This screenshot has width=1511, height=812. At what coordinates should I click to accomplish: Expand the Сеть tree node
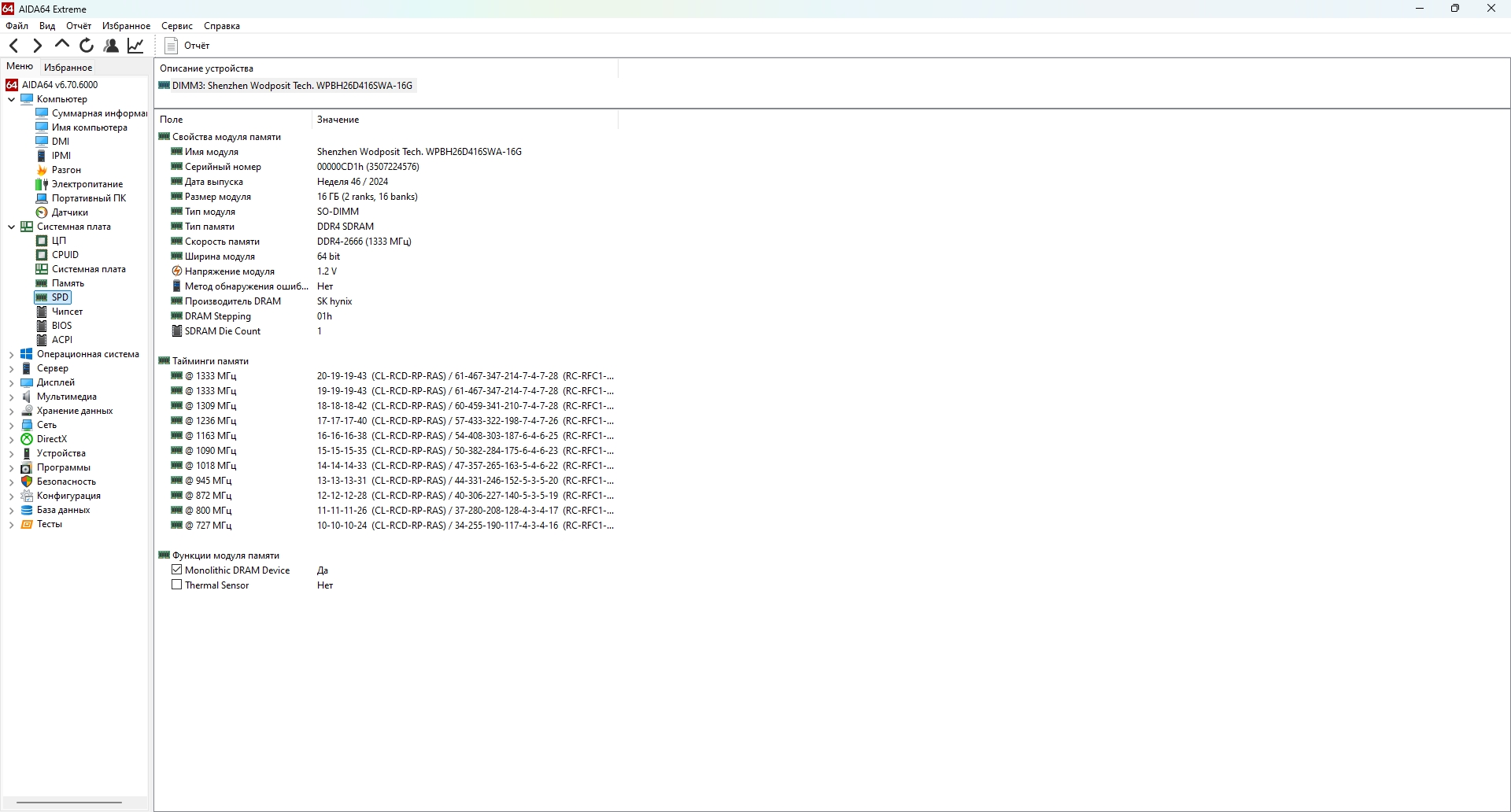(x=11, y=425)
